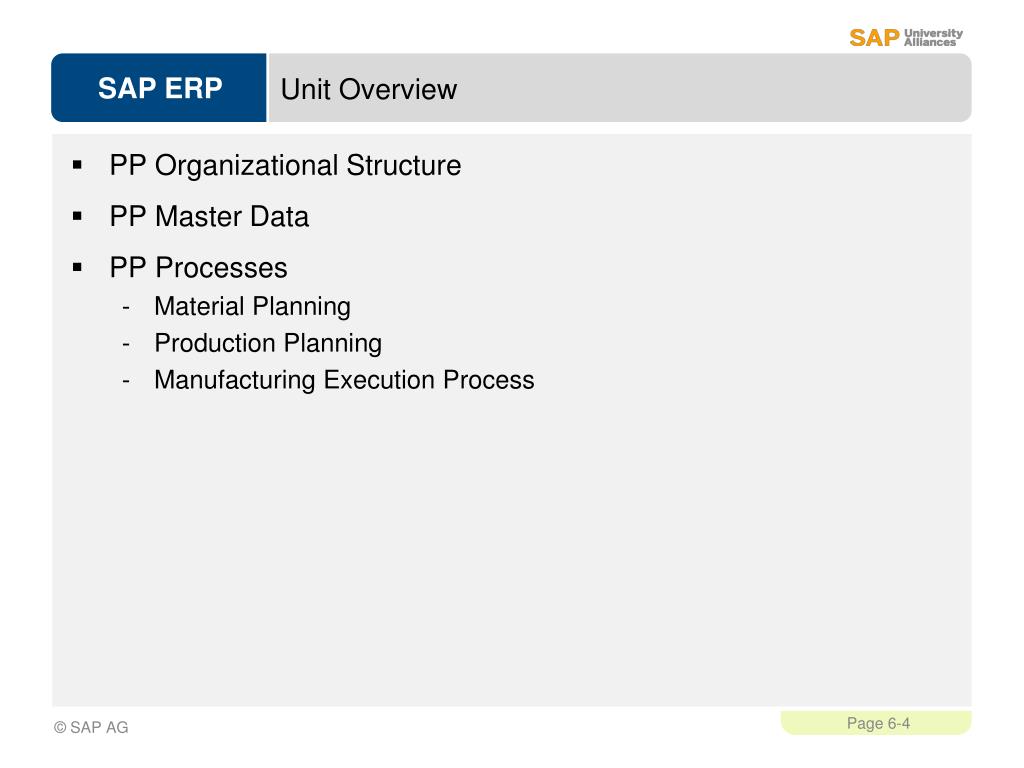Click the PP Processes bullet text
The width and height of the screenshot is (1024, 768).
pyautogui.click(x=199, y=268)
